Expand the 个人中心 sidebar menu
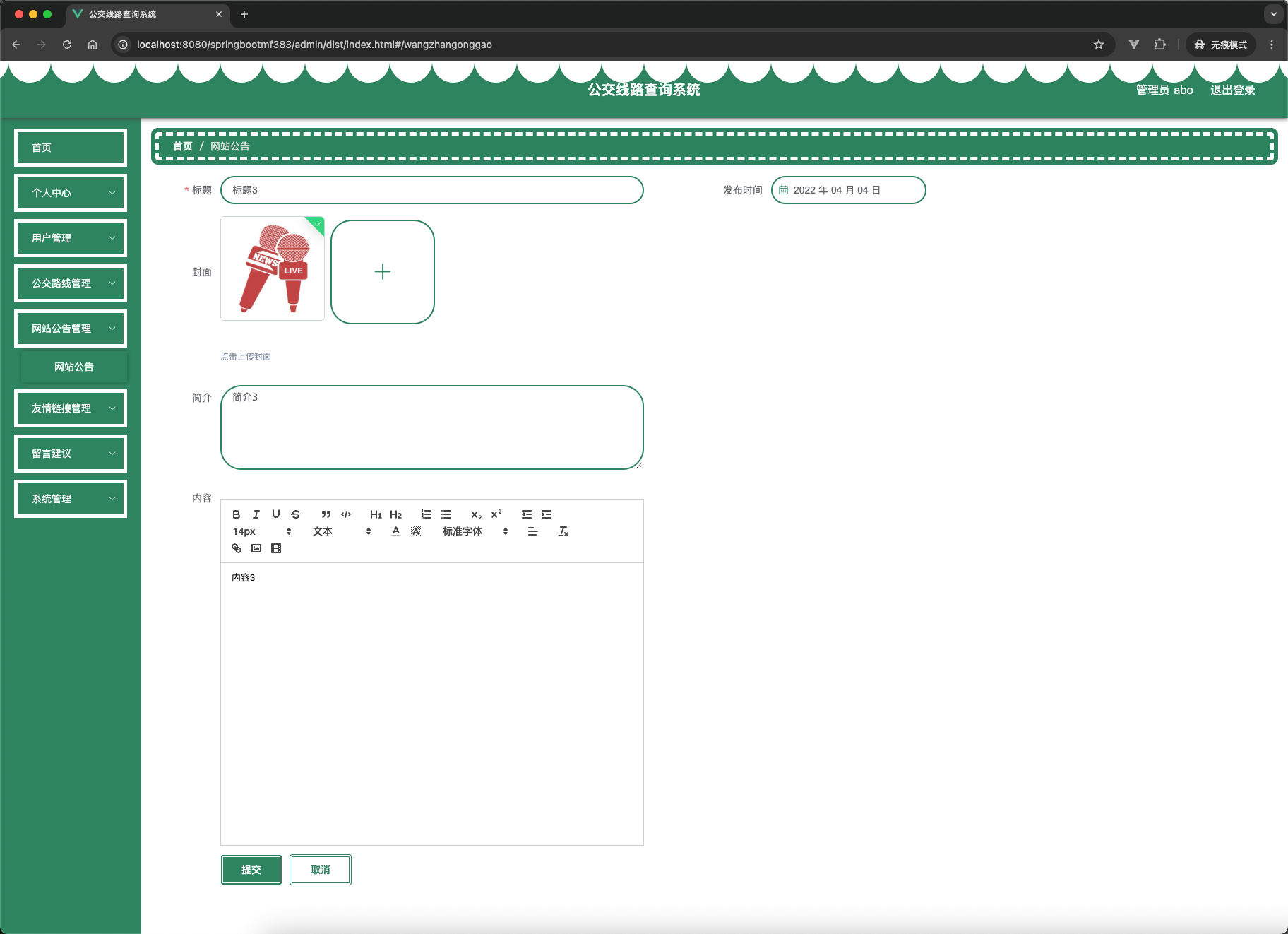Viewport: 1288px width, 934px height. tap(71, 193)
